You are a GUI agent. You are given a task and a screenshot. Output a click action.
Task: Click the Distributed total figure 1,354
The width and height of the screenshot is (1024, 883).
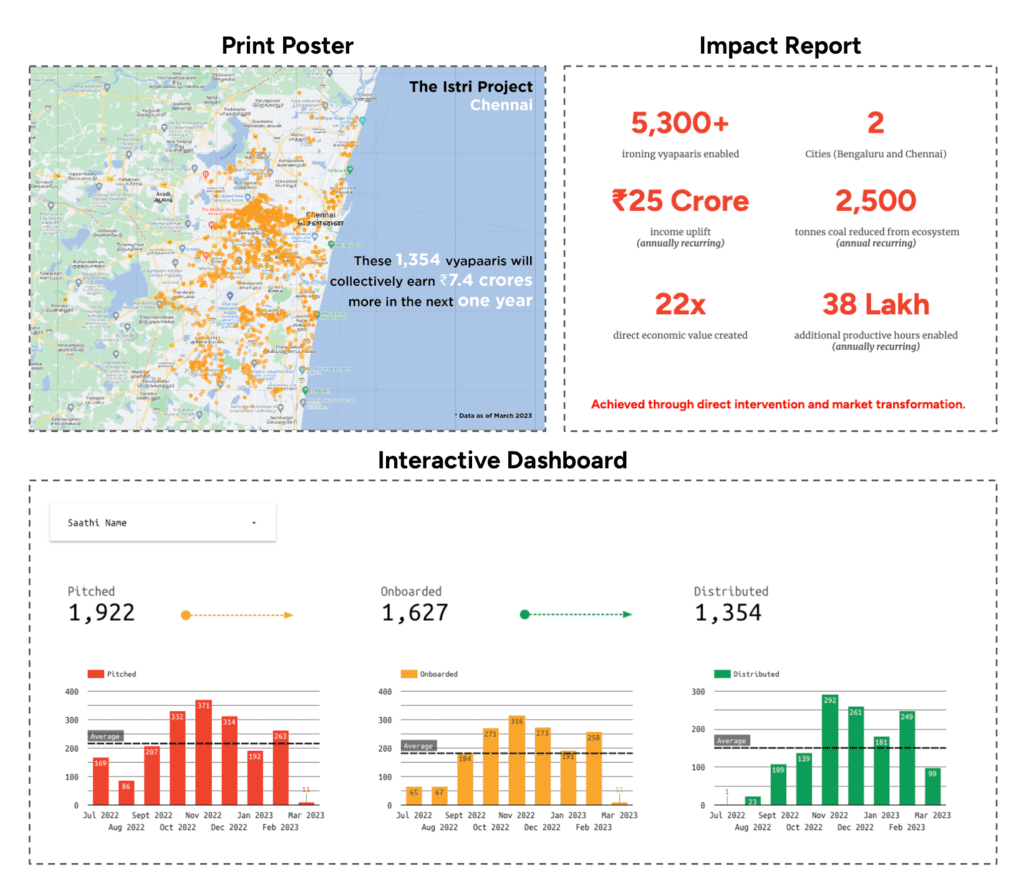click(730, 611)
